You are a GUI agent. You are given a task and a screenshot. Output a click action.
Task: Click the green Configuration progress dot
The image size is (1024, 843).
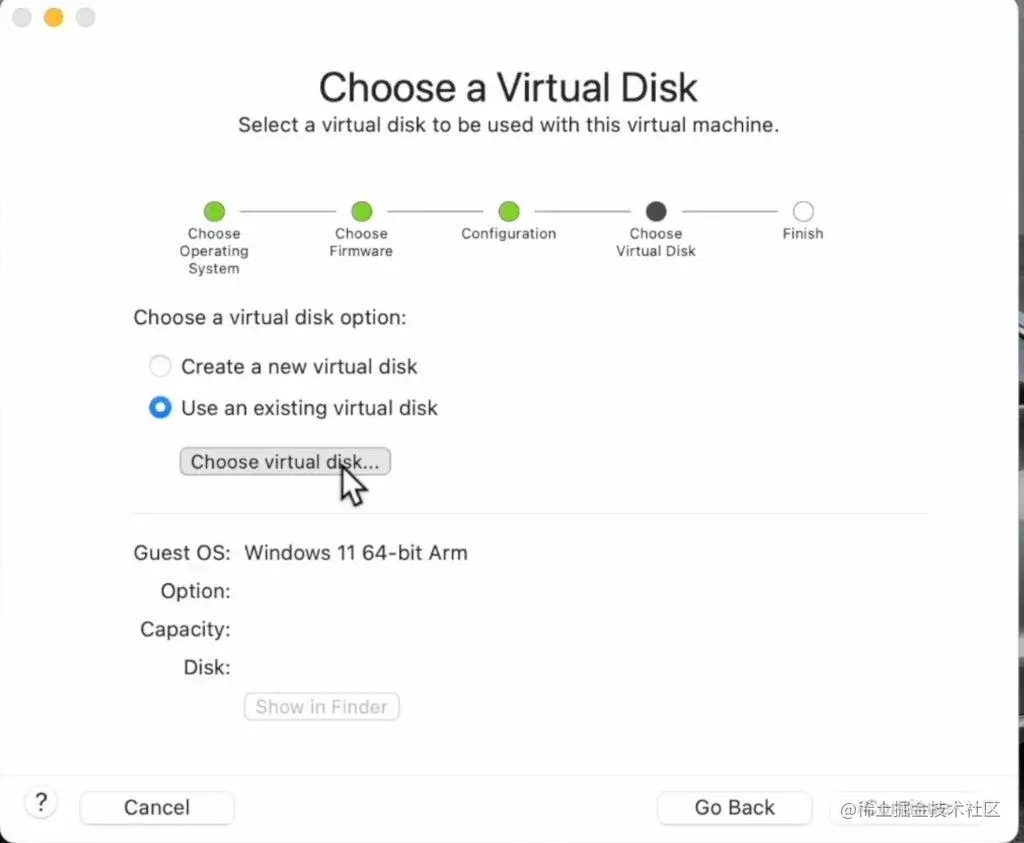(x=508, y=211)
